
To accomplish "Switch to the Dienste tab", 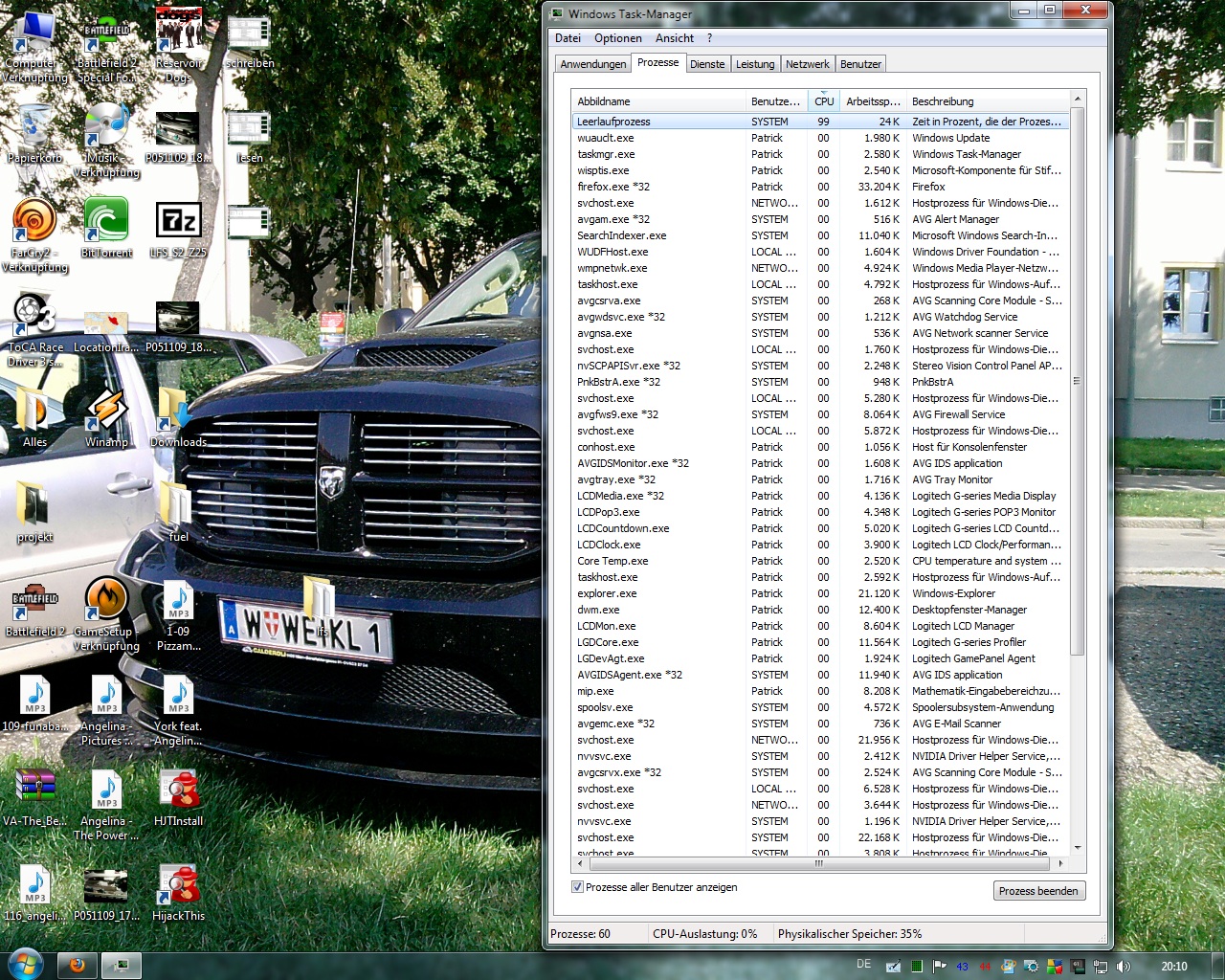I will (x=707, y=64).
